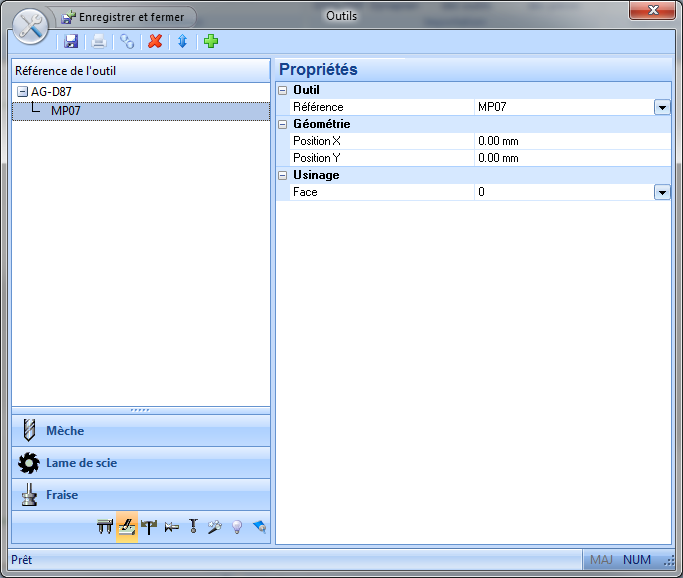Collapse the AG-D87 tree node
This screenshot has height=578, width=683.
point(22,92)
